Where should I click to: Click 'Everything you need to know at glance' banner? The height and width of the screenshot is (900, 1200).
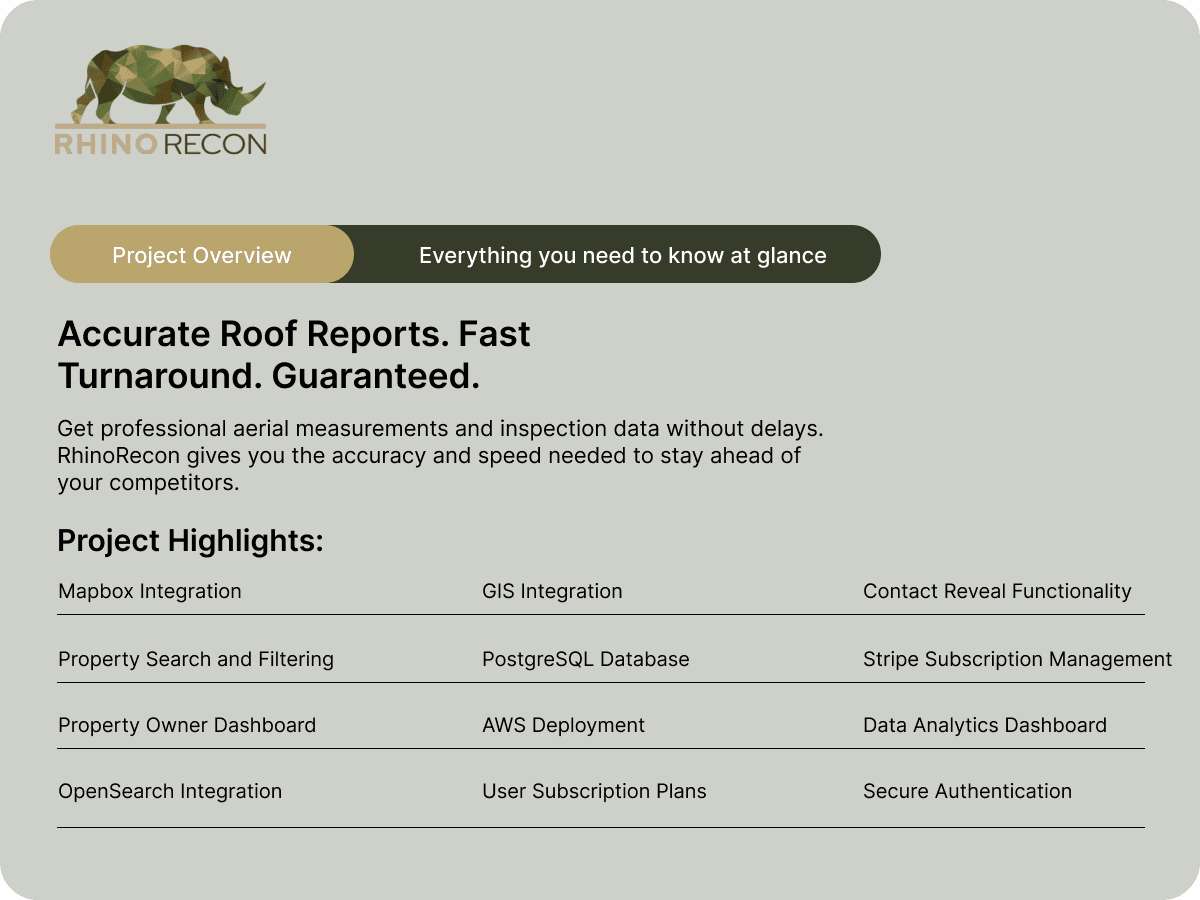622,255
